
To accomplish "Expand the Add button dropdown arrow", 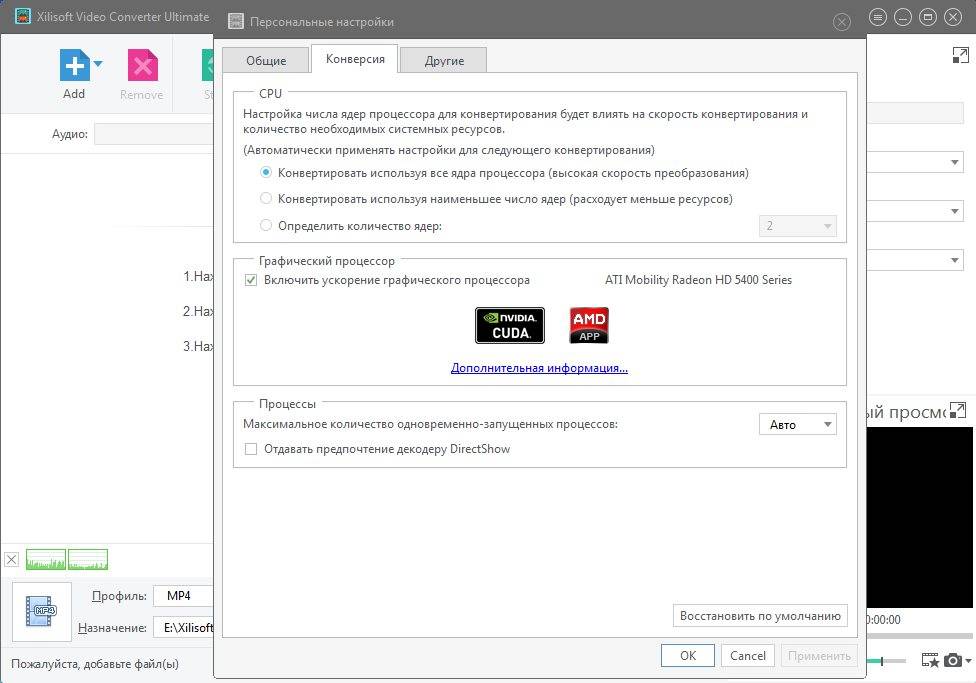I will (x=98, y=65).
